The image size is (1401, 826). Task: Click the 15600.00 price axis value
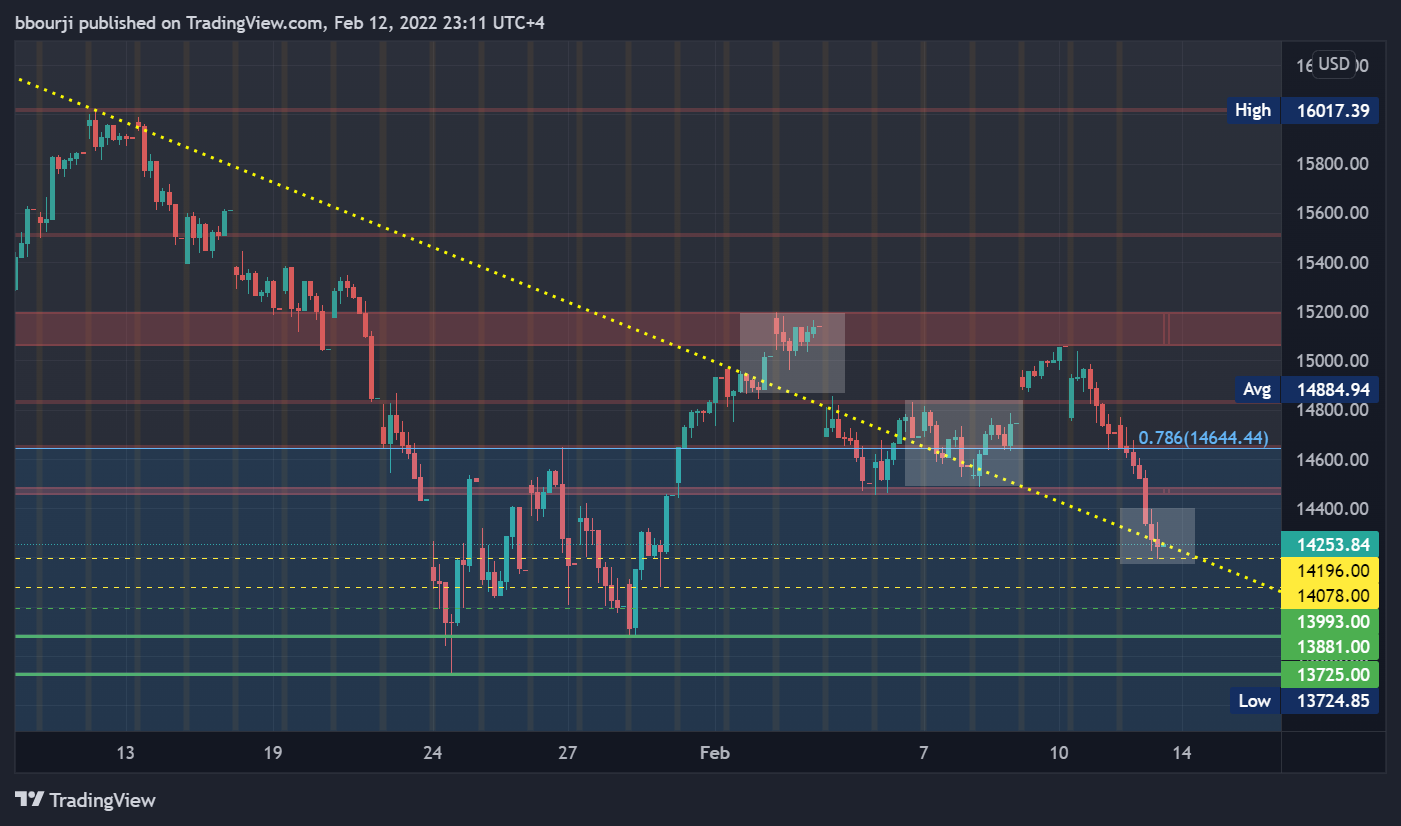[1332, 212]
